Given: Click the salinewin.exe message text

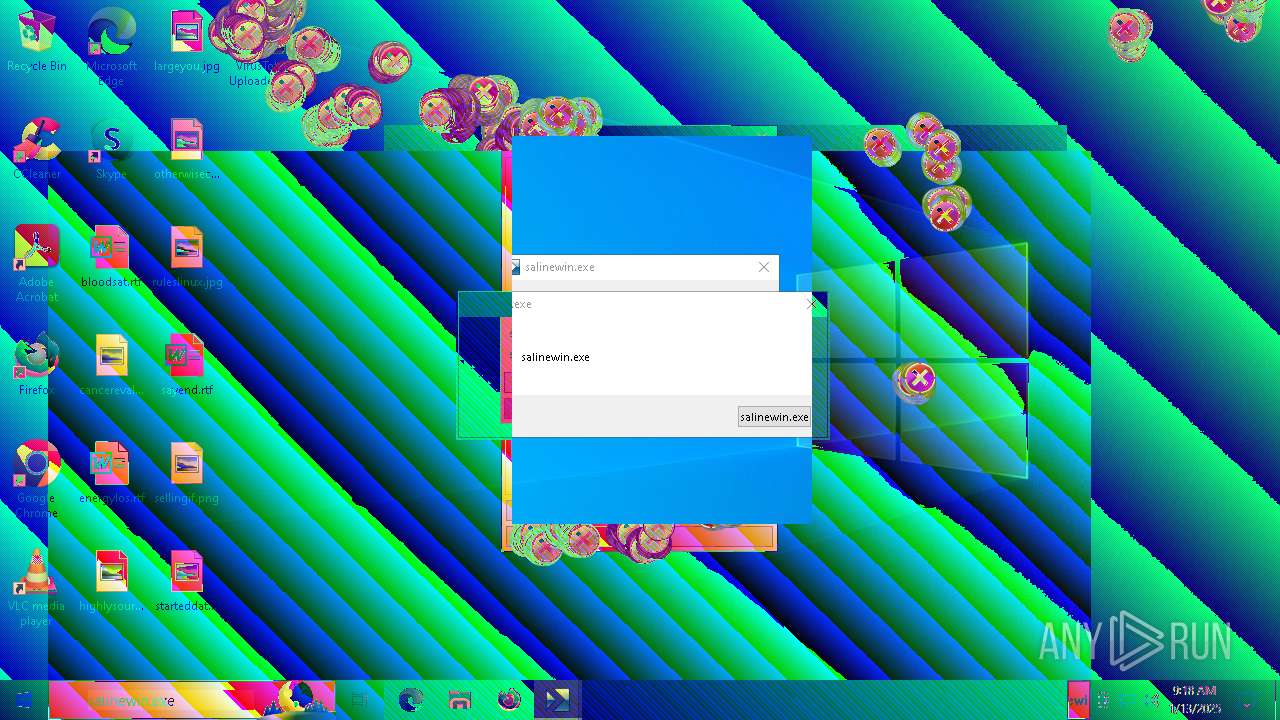Looking at the screenshot, I should (x=556, y=357).
